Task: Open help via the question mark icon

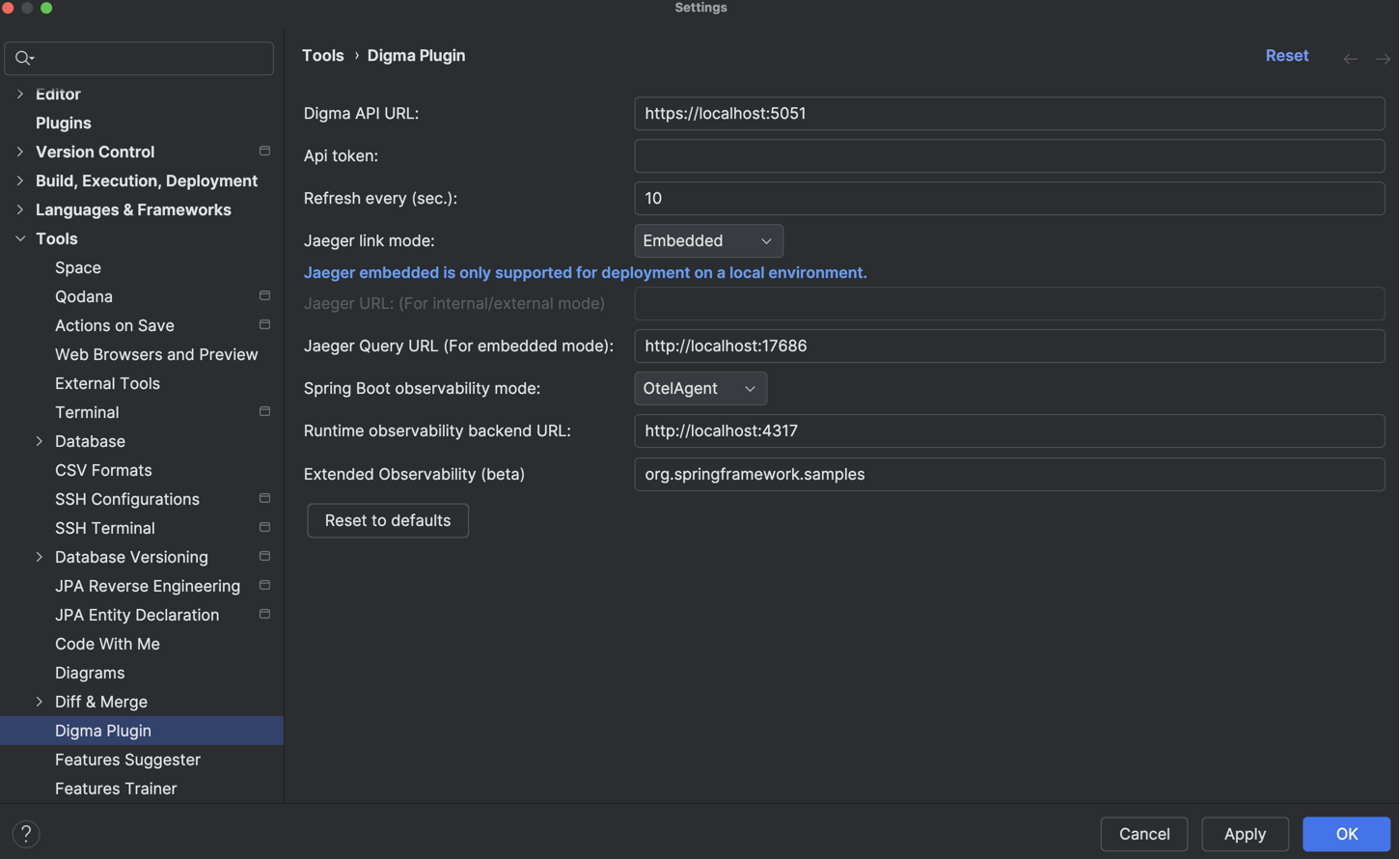Action: tap(25, 834)
